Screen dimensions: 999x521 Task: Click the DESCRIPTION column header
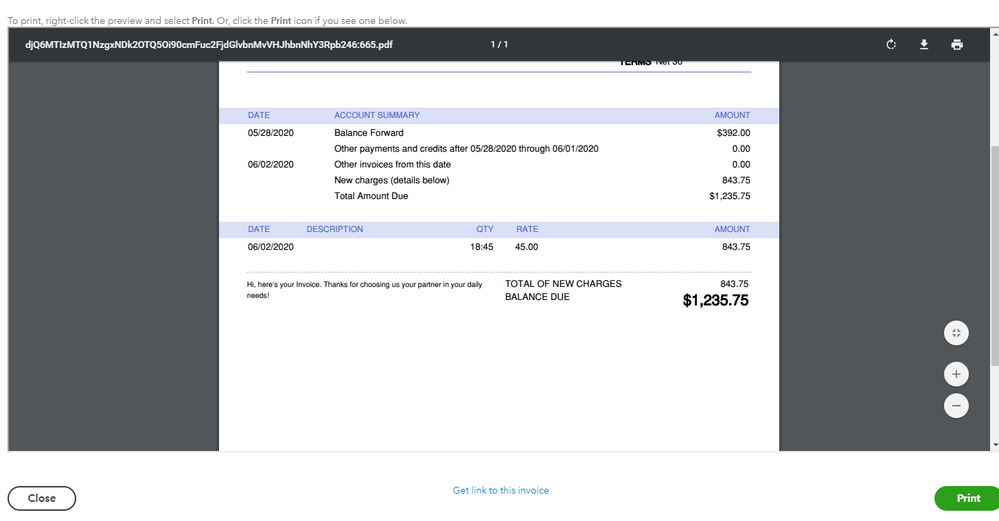pyautogui.click(x=335, y=230)
